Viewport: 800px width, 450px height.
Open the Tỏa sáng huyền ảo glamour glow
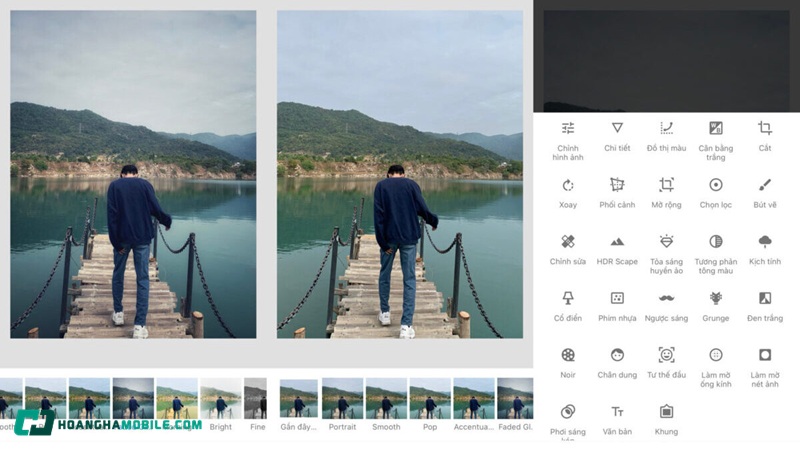666,254
